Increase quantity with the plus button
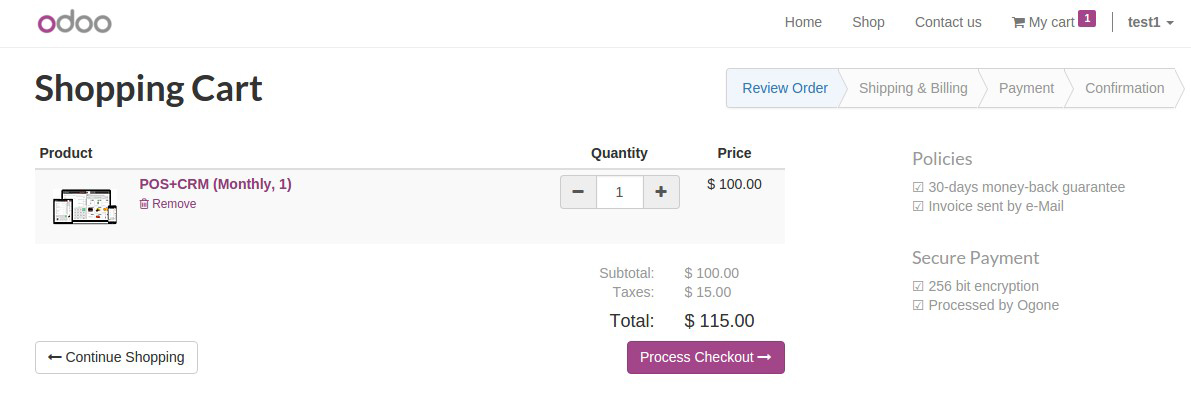Screen dimensions: 1191x411 pyautogui.click(x=661, y=192)
